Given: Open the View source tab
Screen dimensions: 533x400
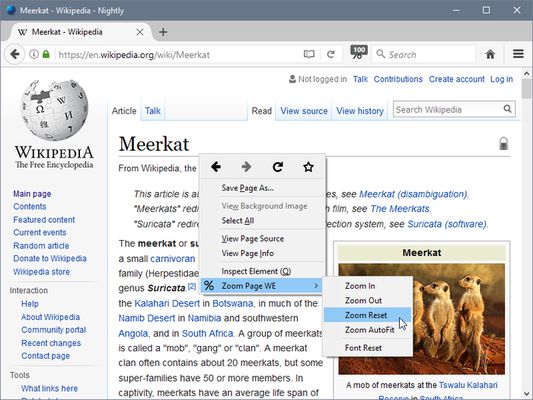Looking at the screenshot, I should [304, 111].
